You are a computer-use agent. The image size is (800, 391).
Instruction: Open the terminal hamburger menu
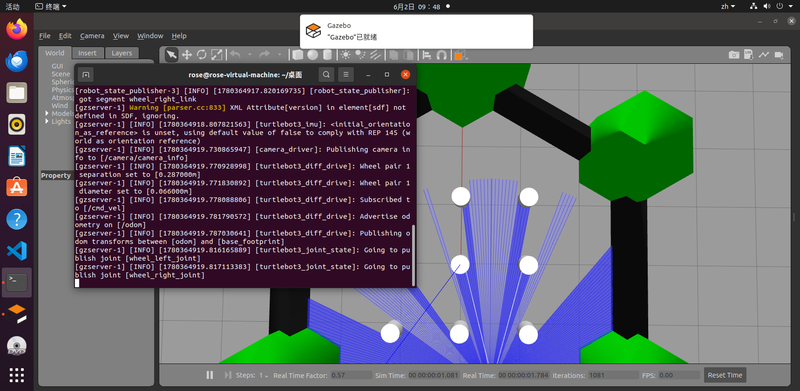coord(345,75)
